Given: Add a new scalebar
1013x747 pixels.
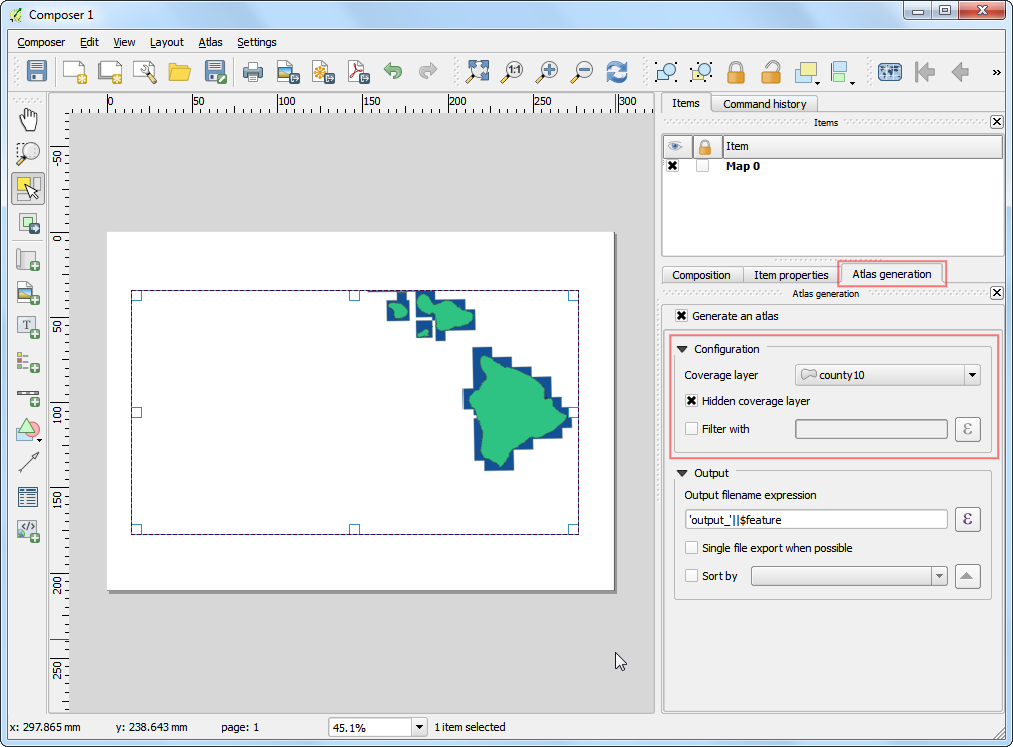Looking at the screenshot, I should tap(28, 396).
